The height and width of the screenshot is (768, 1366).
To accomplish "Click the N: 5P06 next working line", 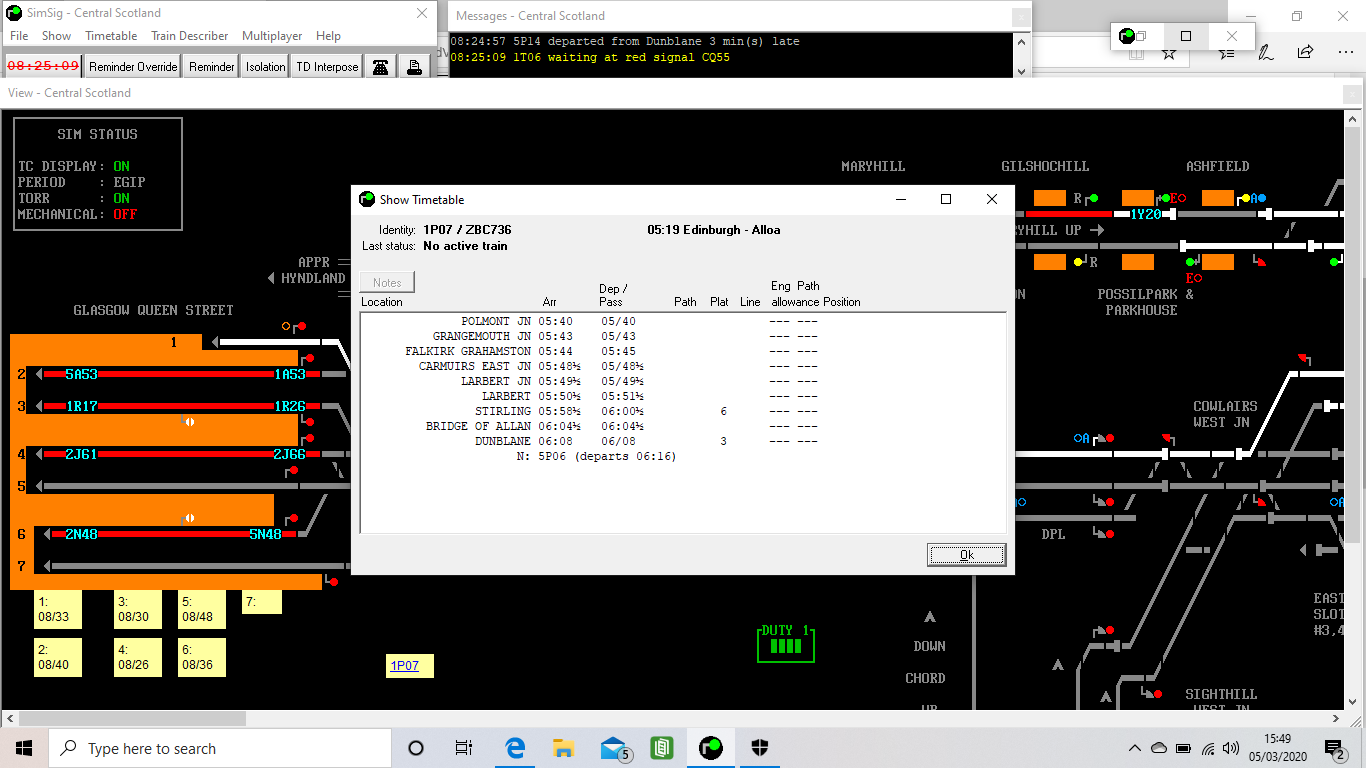I will coord(596,456).
